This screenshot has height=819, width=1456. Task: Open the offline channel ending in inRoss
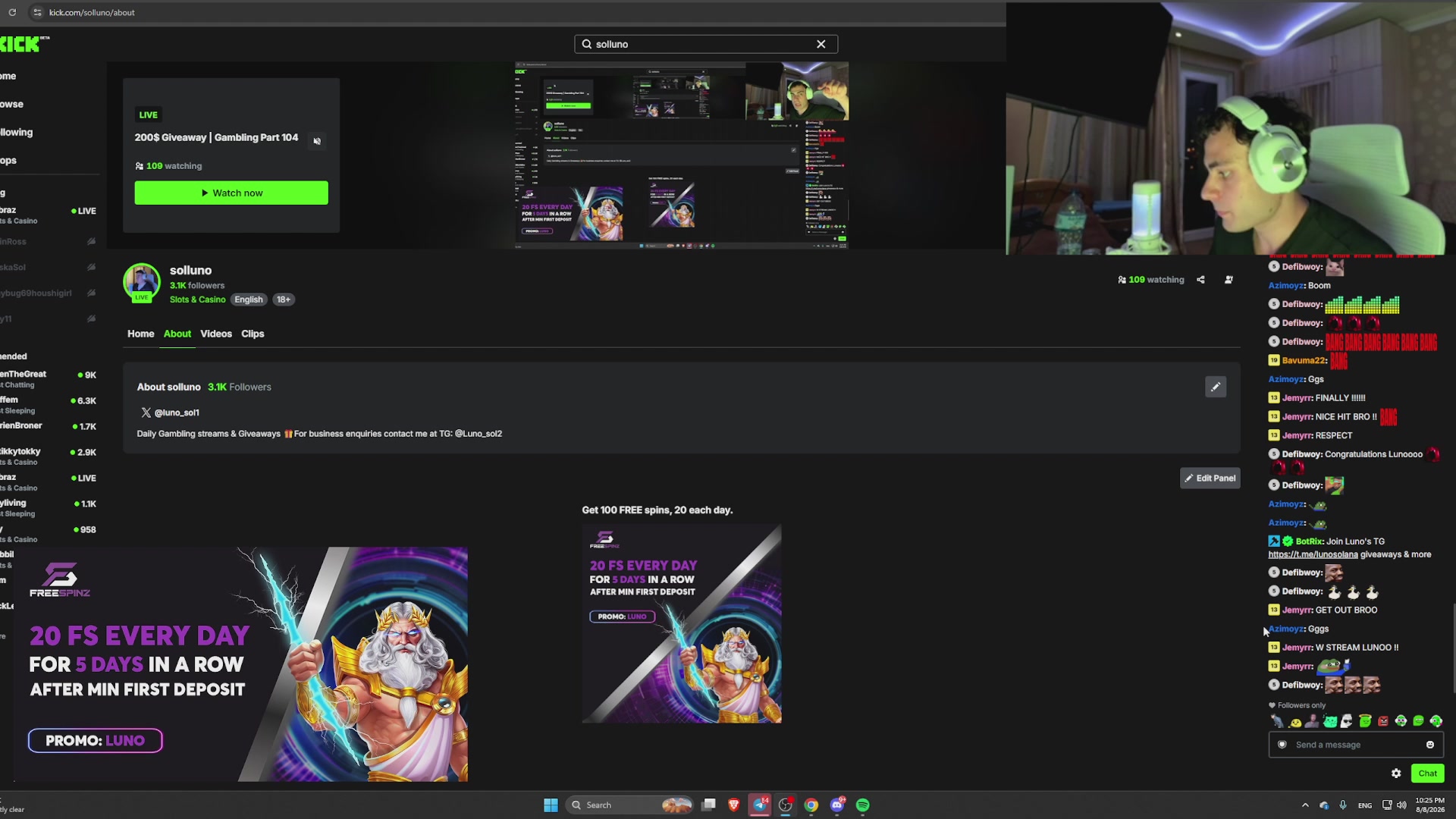(50, 242)
